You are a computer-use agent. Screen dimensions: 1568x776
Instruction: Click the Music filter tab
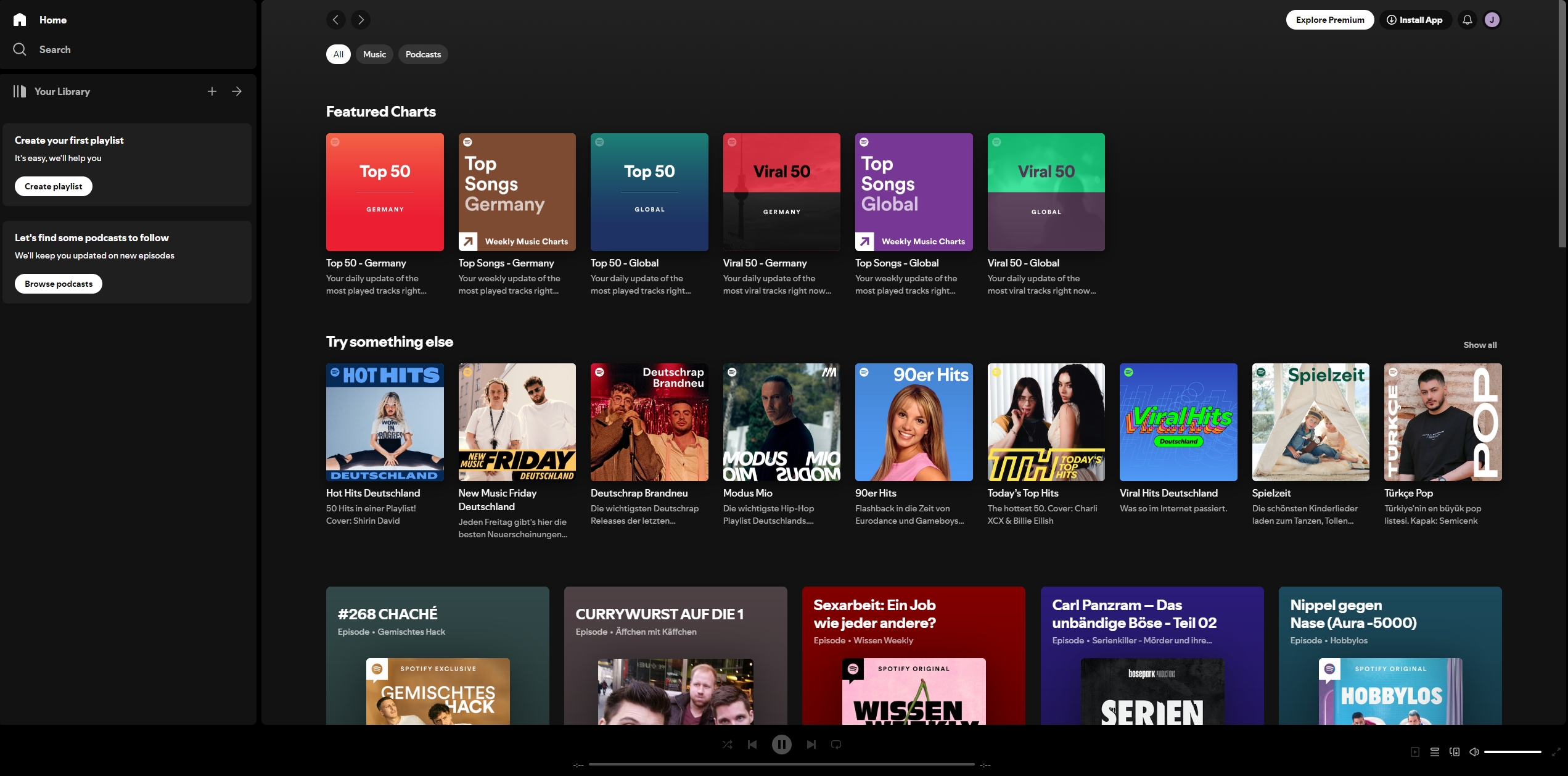(x=374, y=54)
